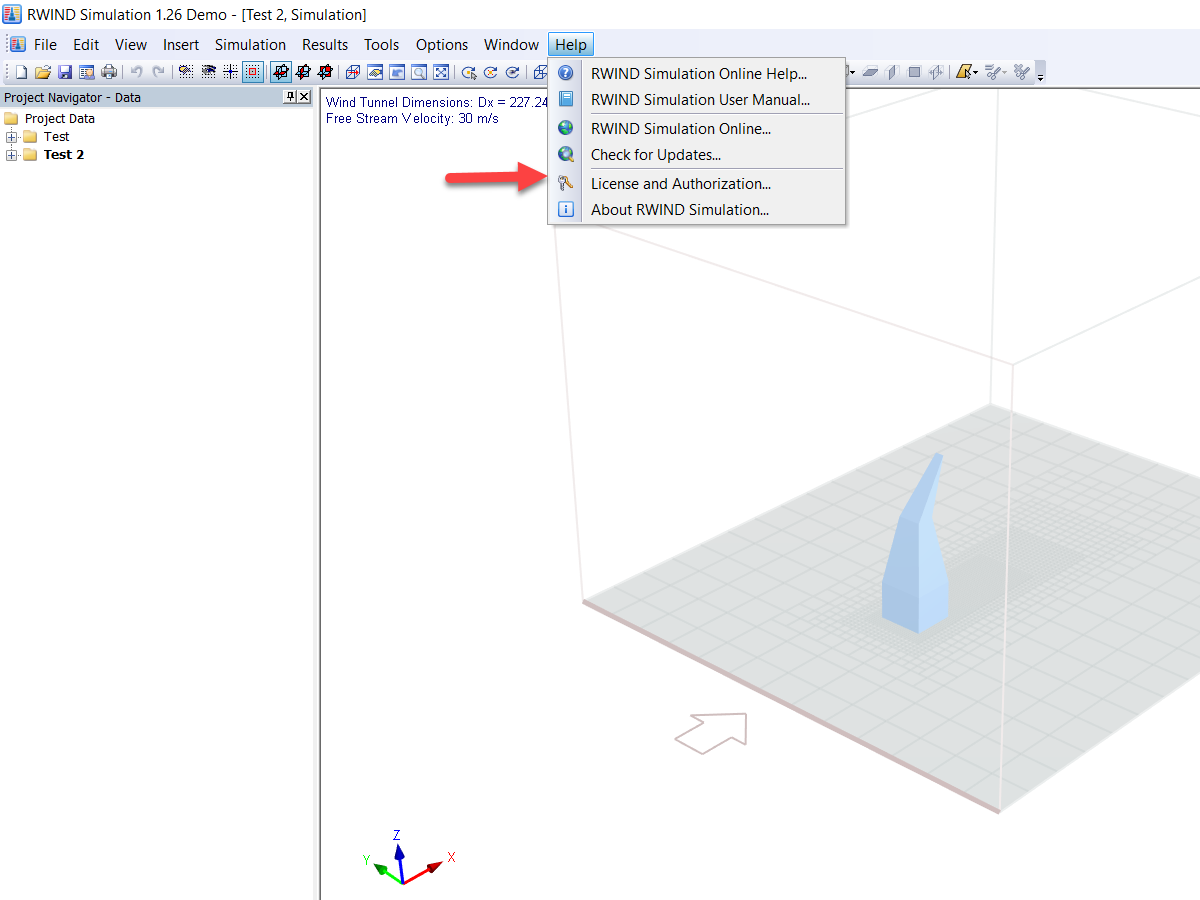Click the blue wireframe box icon
Screen dimensions: 1200x900
click(x=352, y=72)
